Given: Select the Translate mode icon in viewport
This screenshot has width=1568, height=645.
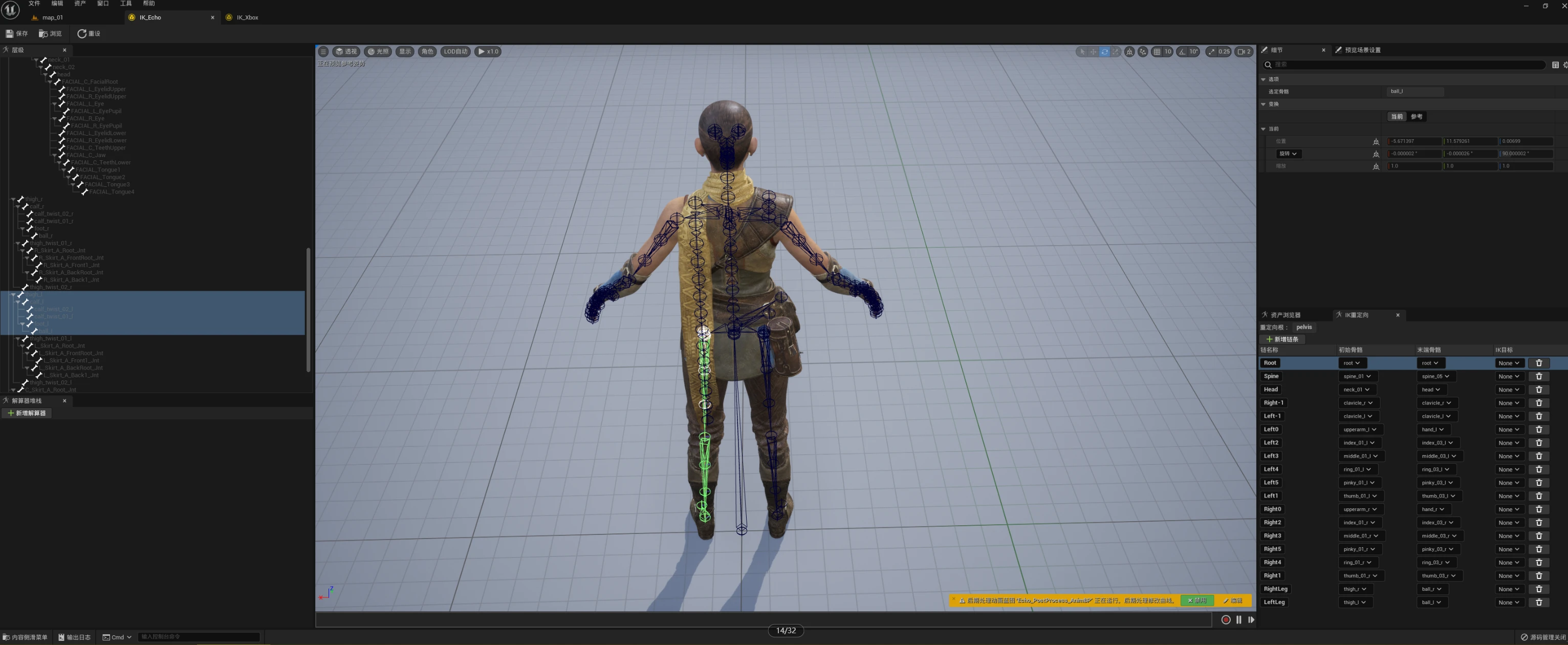Looking at the screenshot, I should click(x=1093, y=52).
